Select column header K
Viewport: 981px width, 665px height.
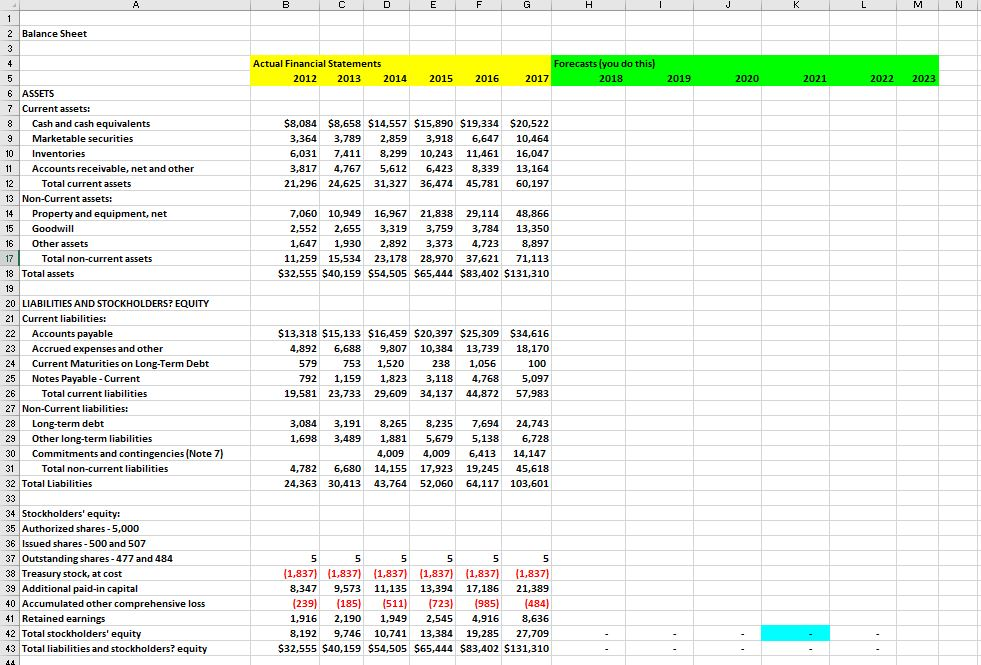pos(795,6)
